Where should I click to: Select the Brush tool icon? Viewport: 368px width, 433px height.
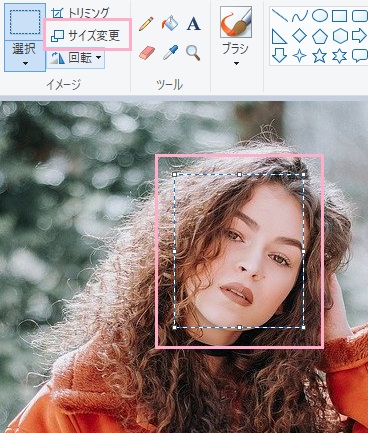point(236,22)
